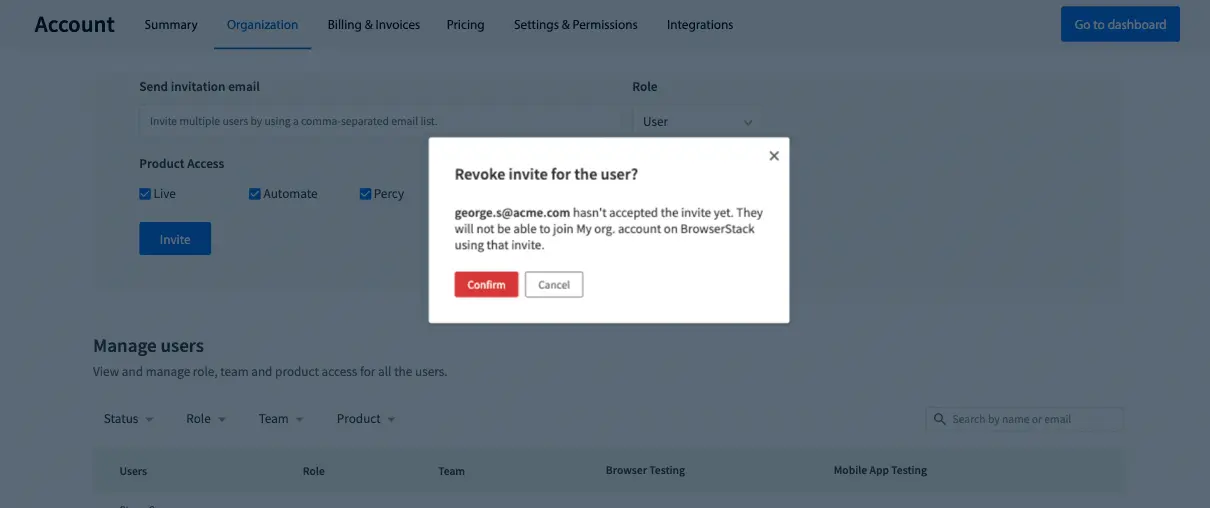Expand the Status filter dropdown
This screenshot has width=1210, height=508.
[x=128, y=419]
